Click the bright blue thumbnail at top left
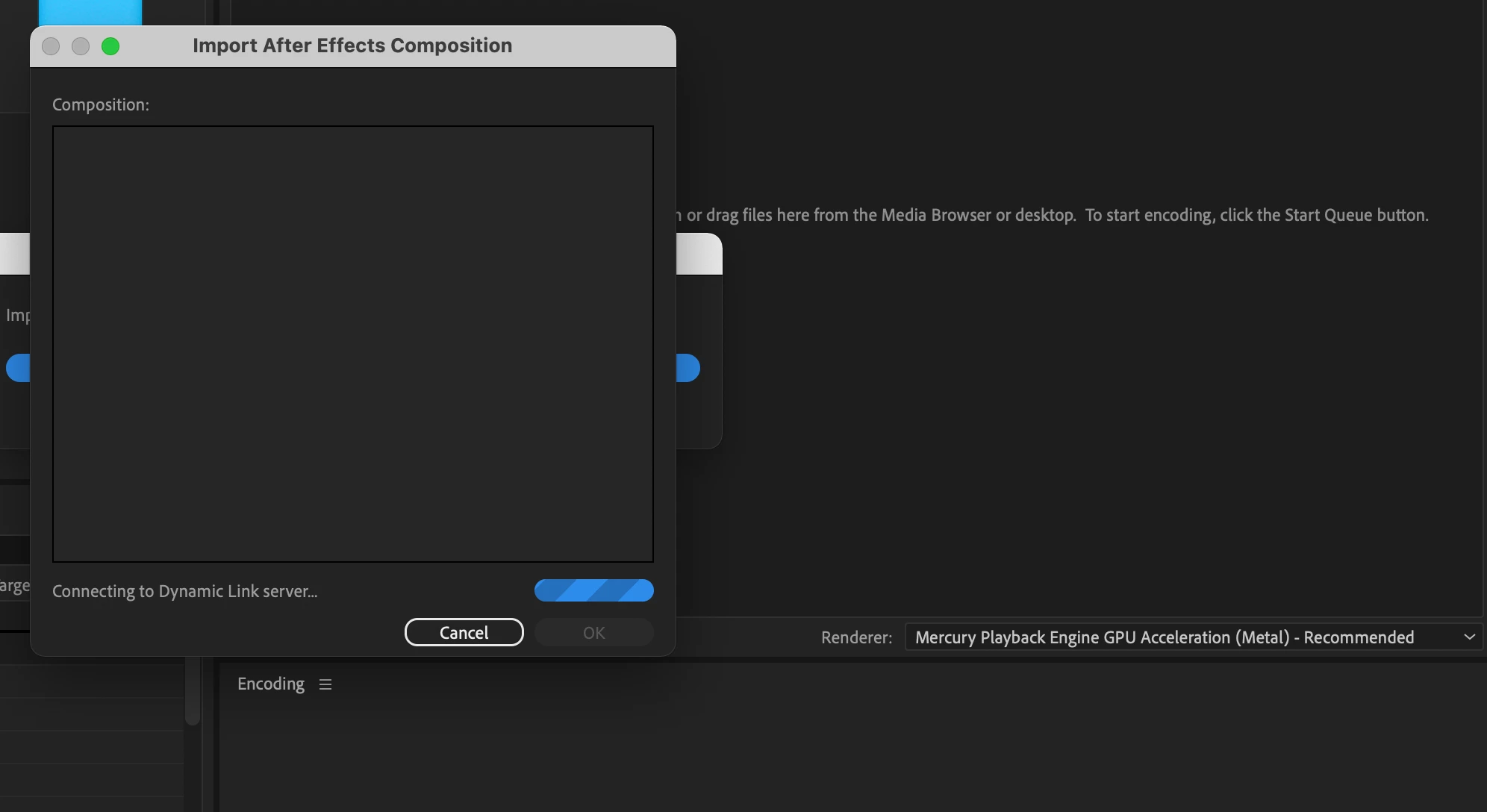1487x812 pixels. (90, 12)
